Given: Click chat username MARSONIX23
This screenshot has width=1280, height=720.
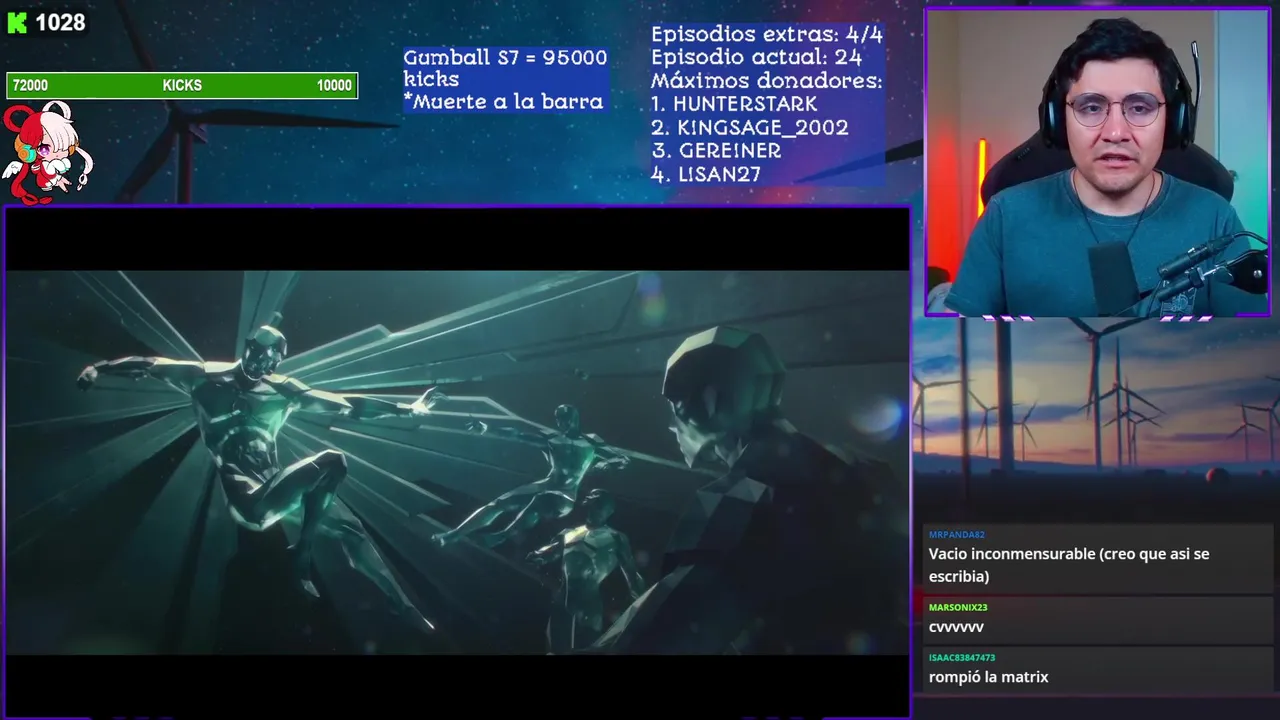Looking at the screenshot, I should coord(958,607).
